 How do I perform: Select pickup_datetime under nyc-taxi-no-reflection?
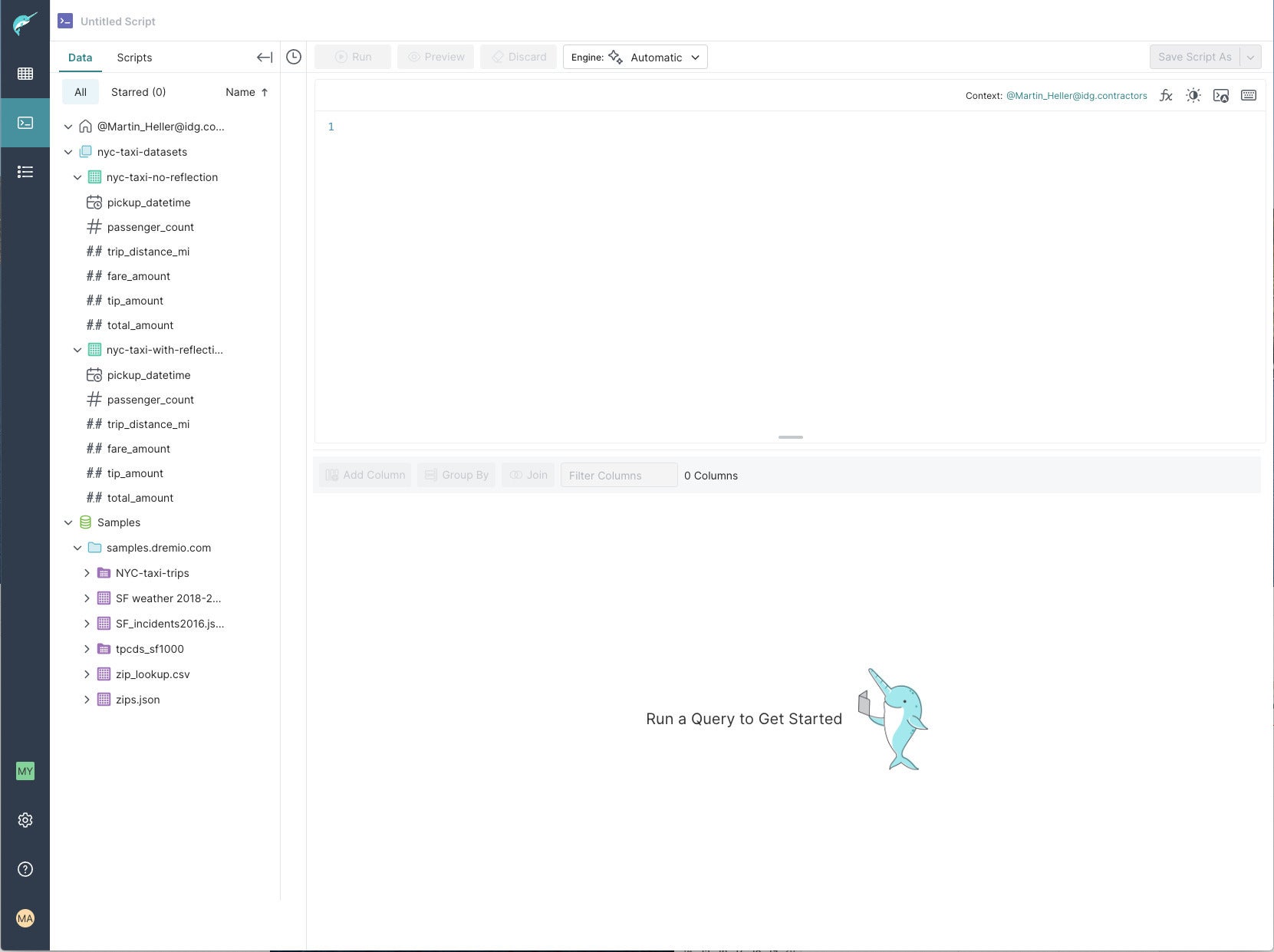[149, 203]
